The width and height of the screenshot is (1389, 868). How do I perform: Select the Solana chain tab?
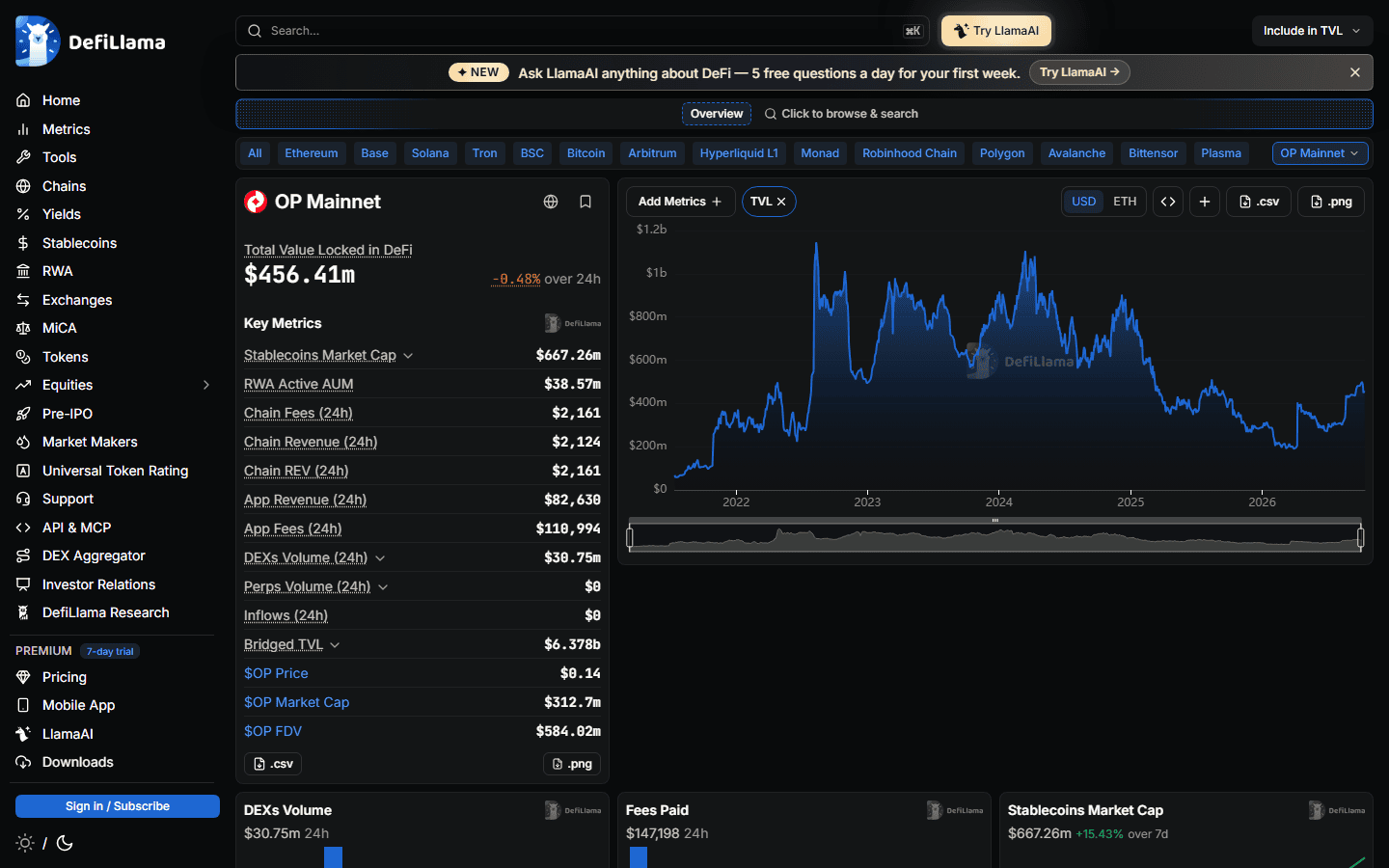pyautogui.click(x=430, y=153)
